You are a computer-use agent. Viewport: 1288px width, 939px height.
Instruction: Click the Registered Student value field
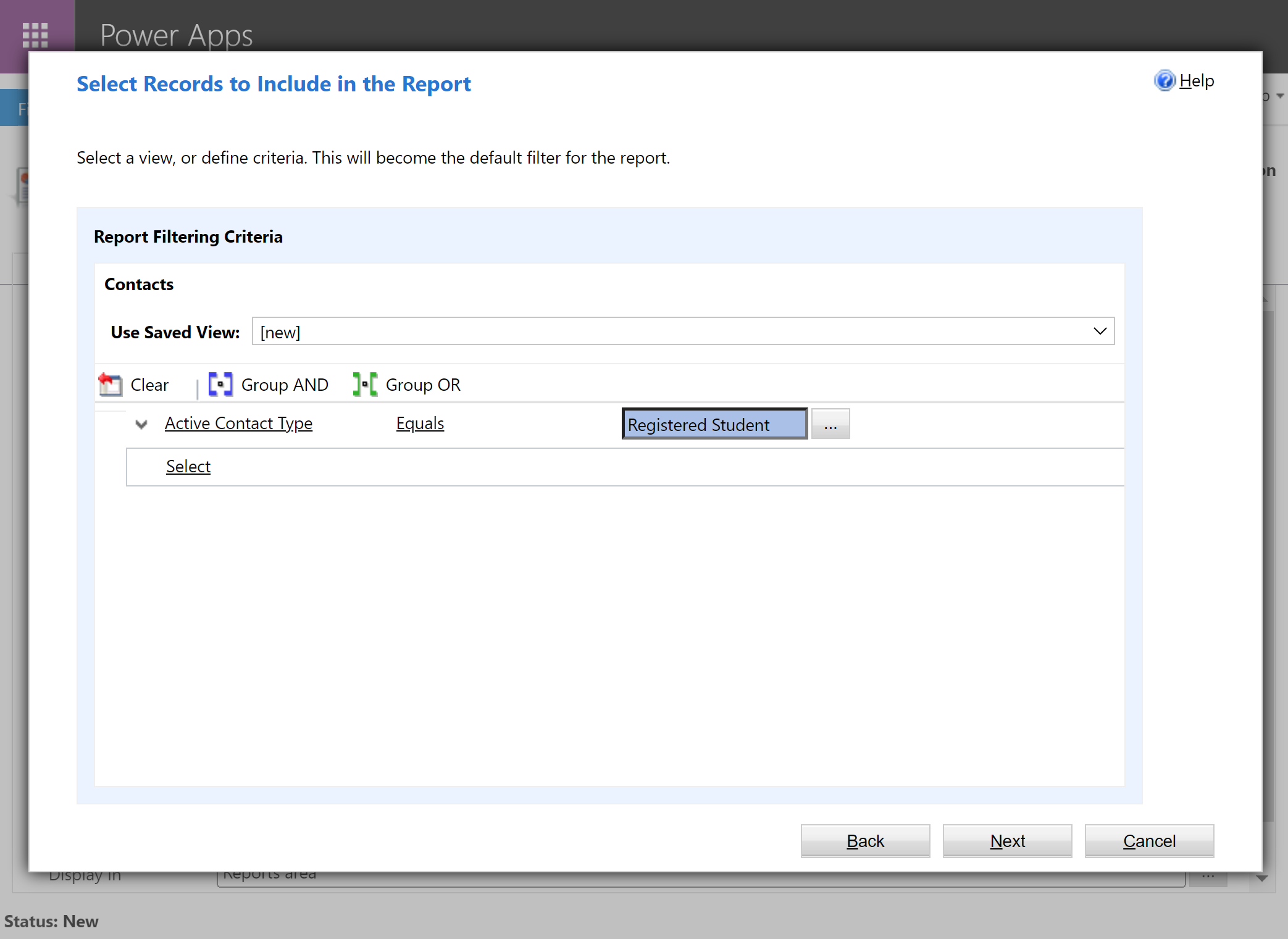tap(714, 424)
